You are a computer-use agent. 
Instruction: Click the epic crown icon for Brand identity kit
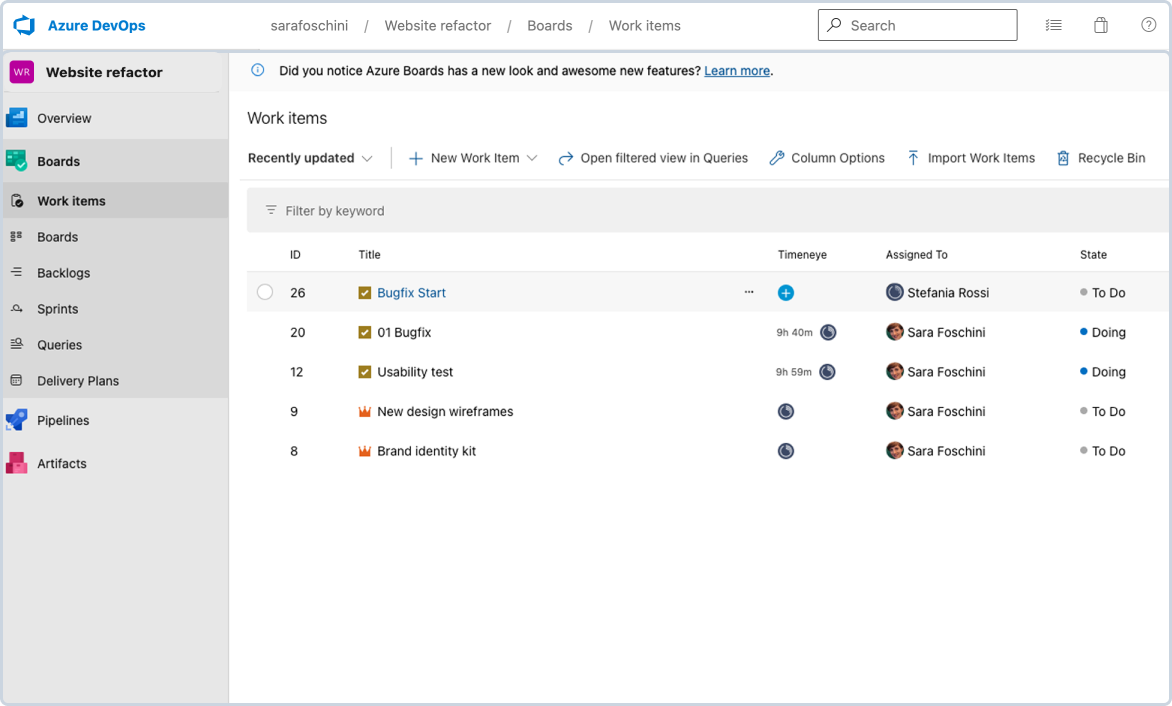pyautogui.click(x=365, y=451)
